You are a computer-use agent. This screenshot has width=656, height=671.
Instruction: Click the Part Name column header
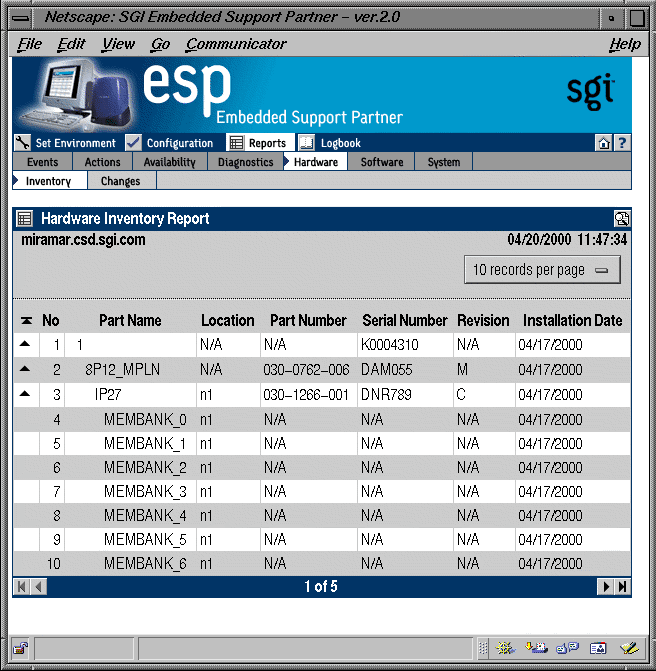pyautogui.click(x=130, y=320)
